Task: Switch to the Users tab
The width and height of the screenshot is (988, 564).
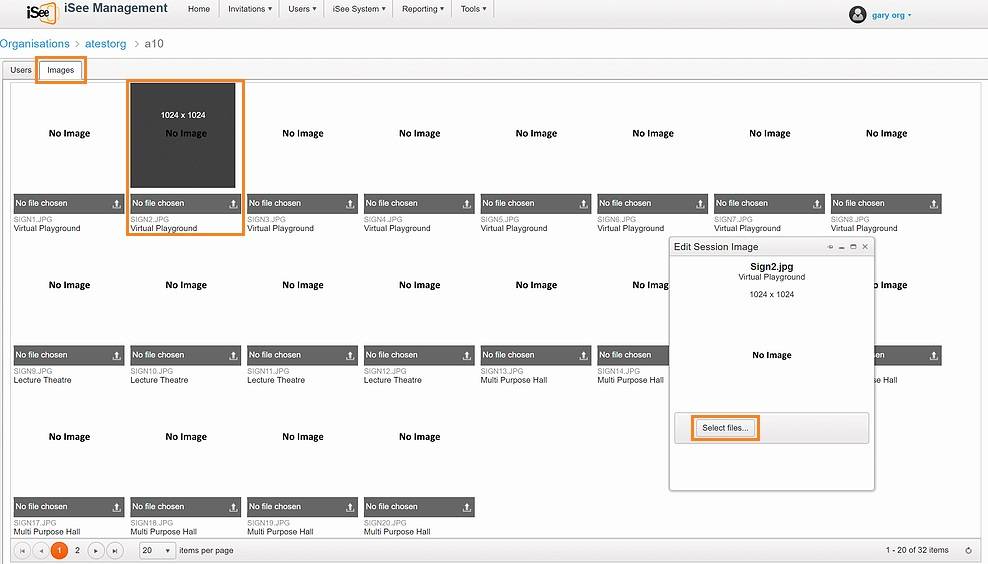Action: click(21, 70)
